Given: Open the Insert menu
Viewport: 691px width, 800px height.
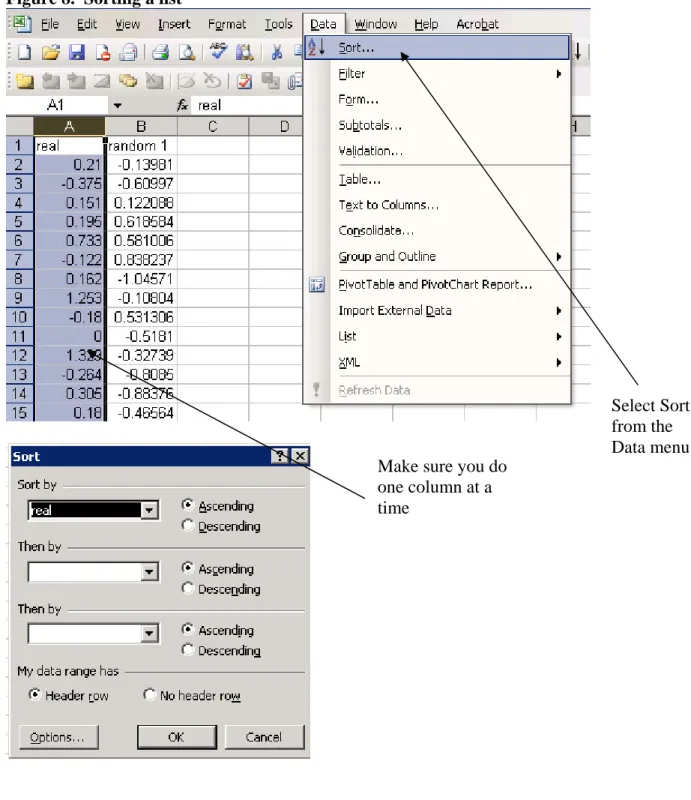Looking at the screenshot, I should 174,24.
